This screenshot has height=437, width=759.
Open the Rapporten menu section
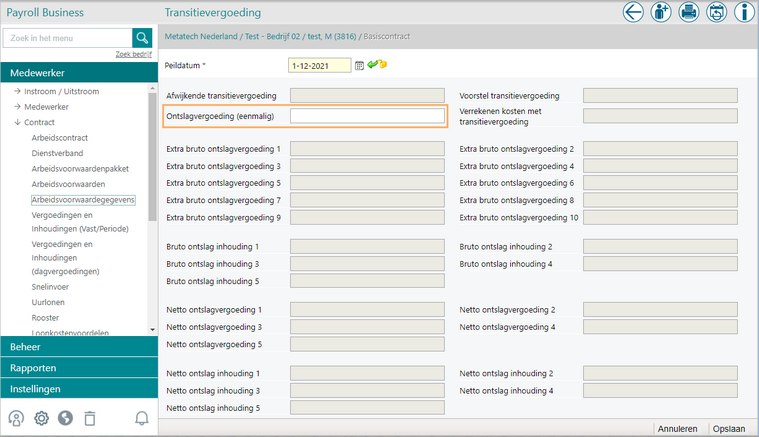pyautogui.click(x=79, y=368)
